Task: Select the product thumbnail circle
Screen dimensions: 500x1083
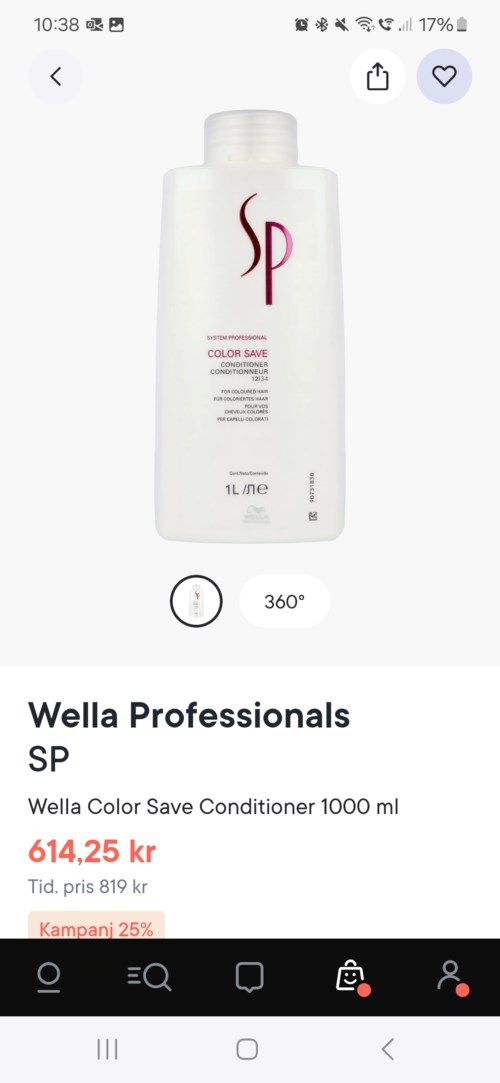Action: point(196,601)
